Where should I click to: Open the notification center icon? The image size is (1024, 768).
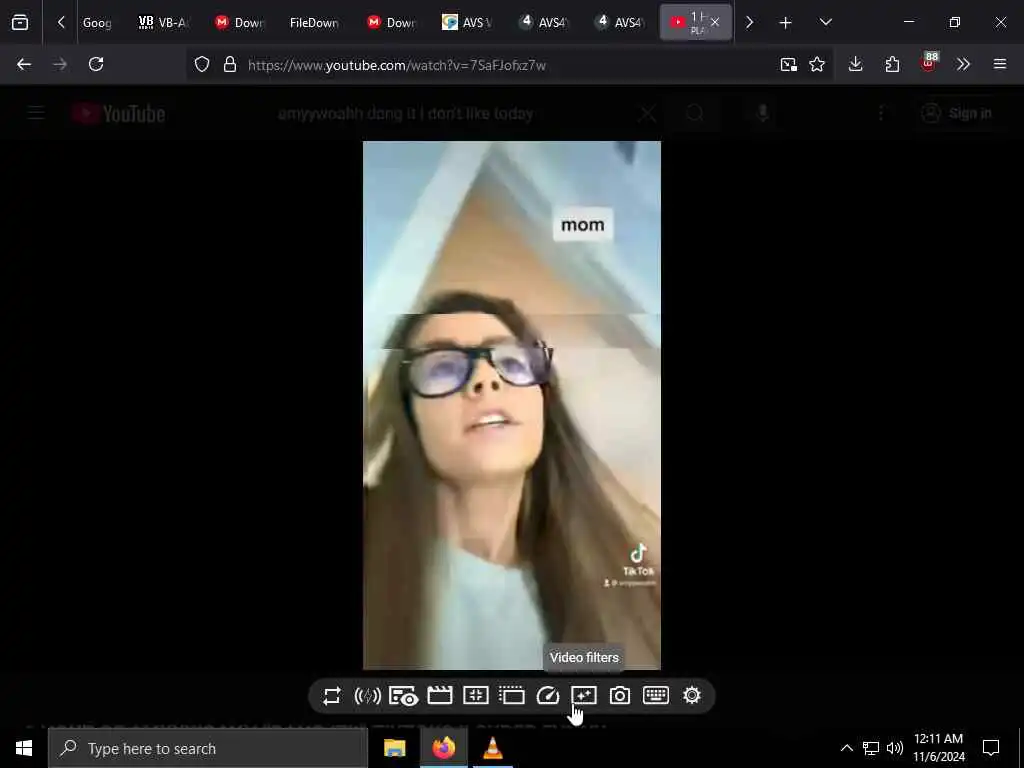(x=991, y=748)
